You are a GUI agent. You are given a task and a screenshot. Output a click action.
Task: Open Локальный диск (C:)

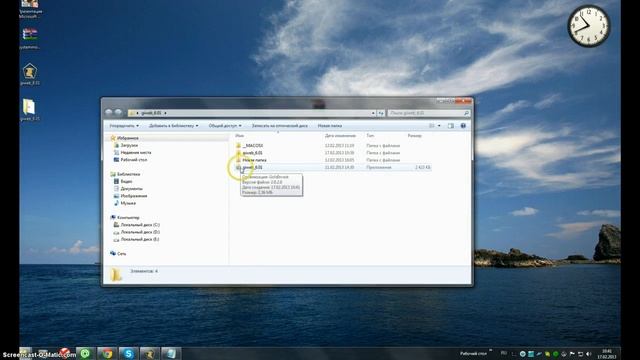pyautogui.click(x=140, y=225)
